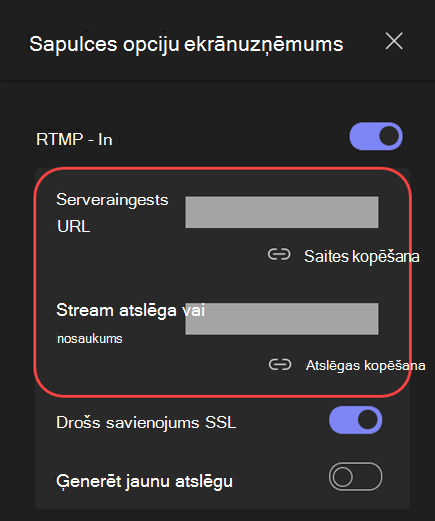Click the nosaukums sublabel text
Screen dimensions: 435x521
click(90, 339)
